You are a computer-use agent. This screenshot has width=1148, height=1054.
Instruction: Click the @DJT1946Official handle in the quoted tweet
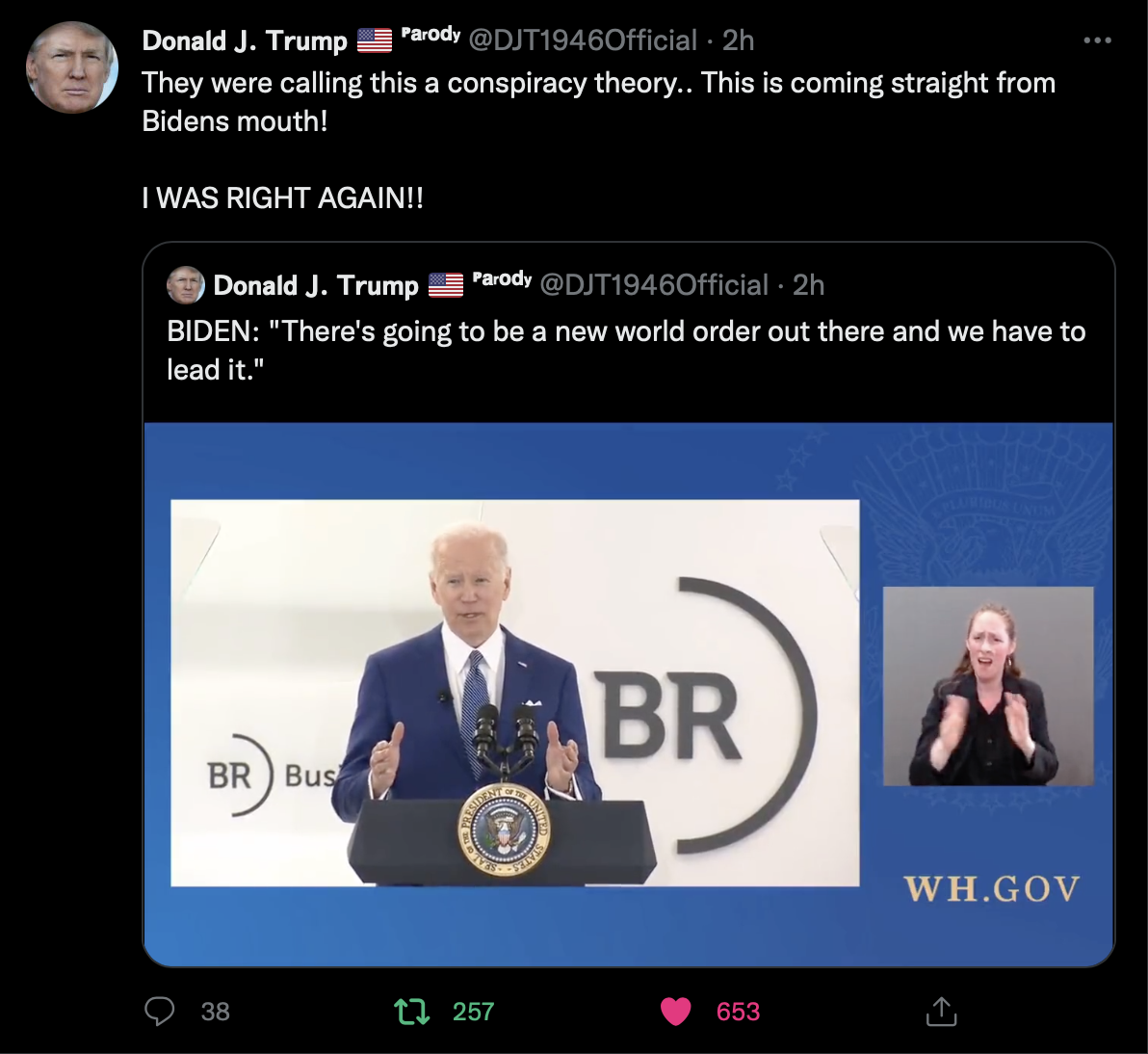pyautogui.click(x=654, y=285)
